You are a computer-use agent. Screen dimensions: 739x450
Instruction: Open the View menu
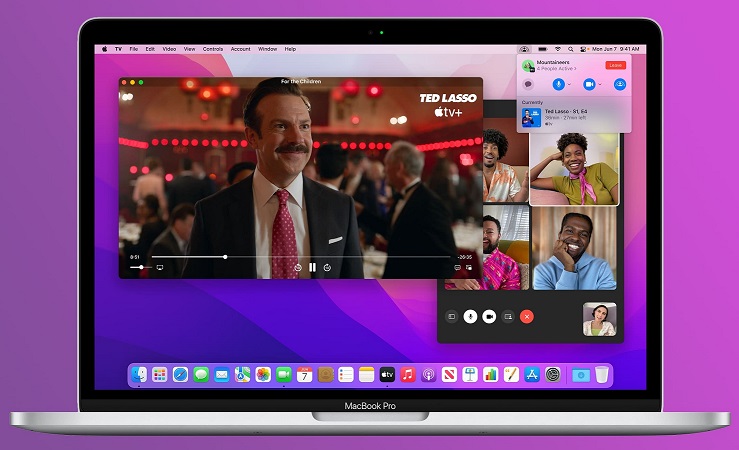(x=189, y=49)
